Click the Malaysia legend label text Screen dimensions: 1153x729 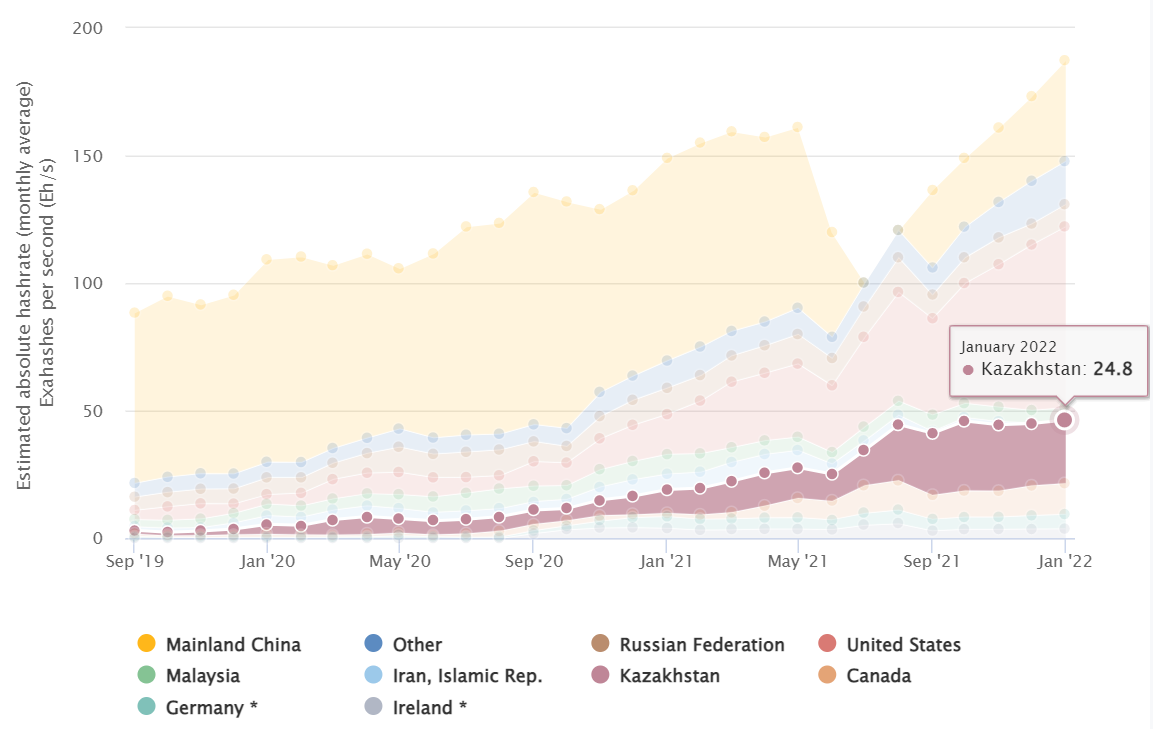203,676
